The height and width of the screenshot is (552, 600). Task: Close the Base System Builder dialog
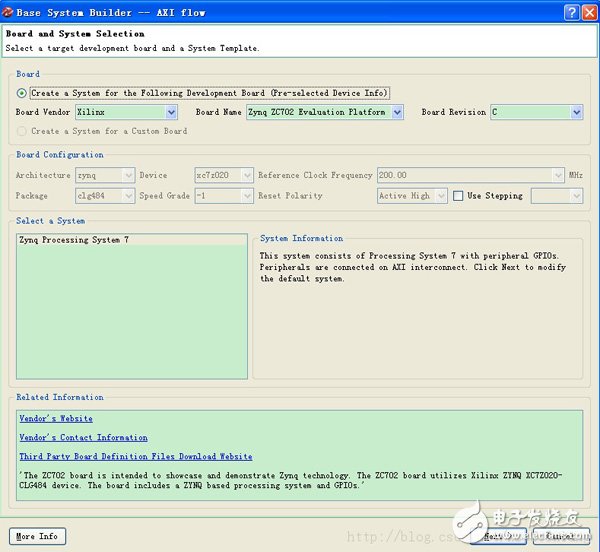coord(587,13)
